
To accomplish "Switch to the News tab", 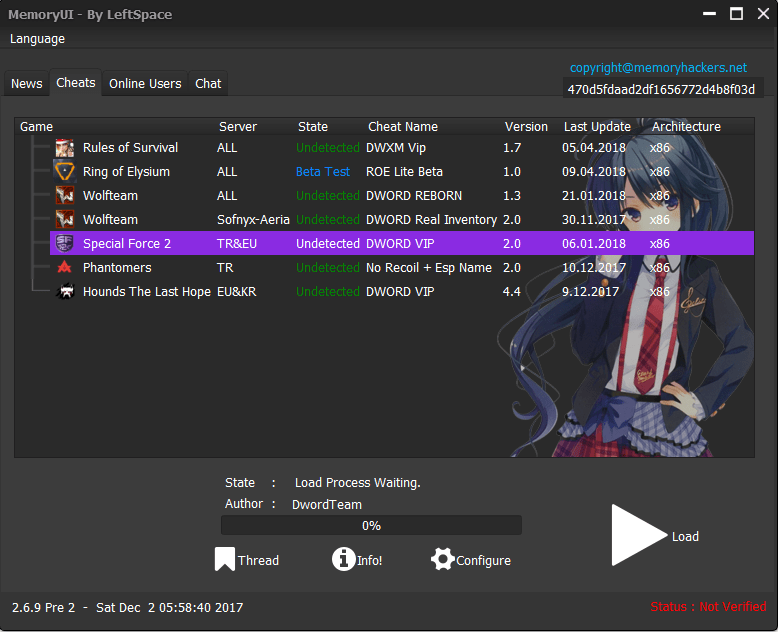I will 27,83.
